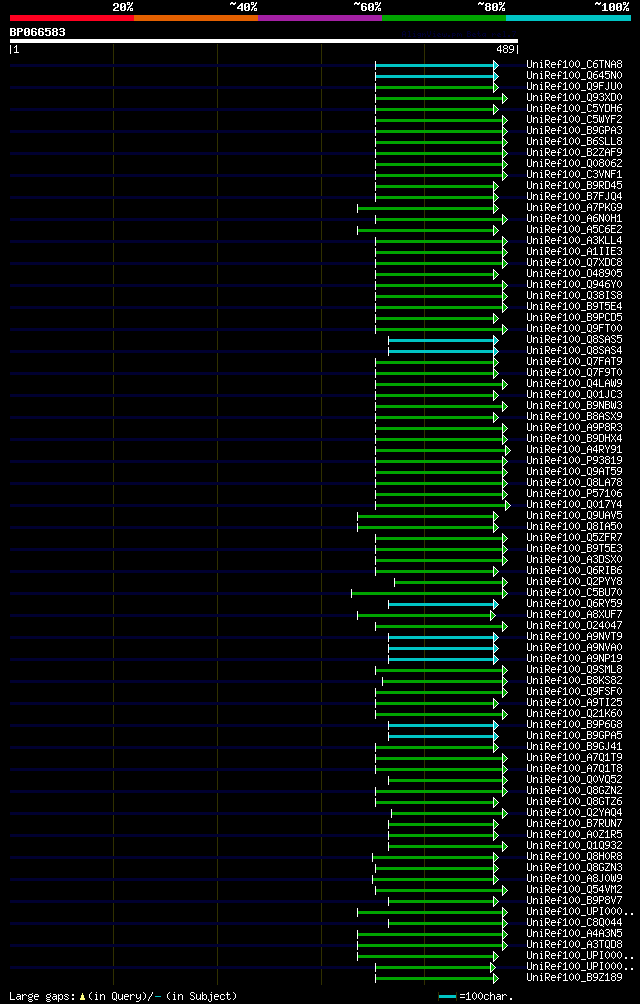The width and height of the screenshot is (640, 1004).
Task: Open hit UniRef100_C5WYF2
Action: [x=573, y=120]
